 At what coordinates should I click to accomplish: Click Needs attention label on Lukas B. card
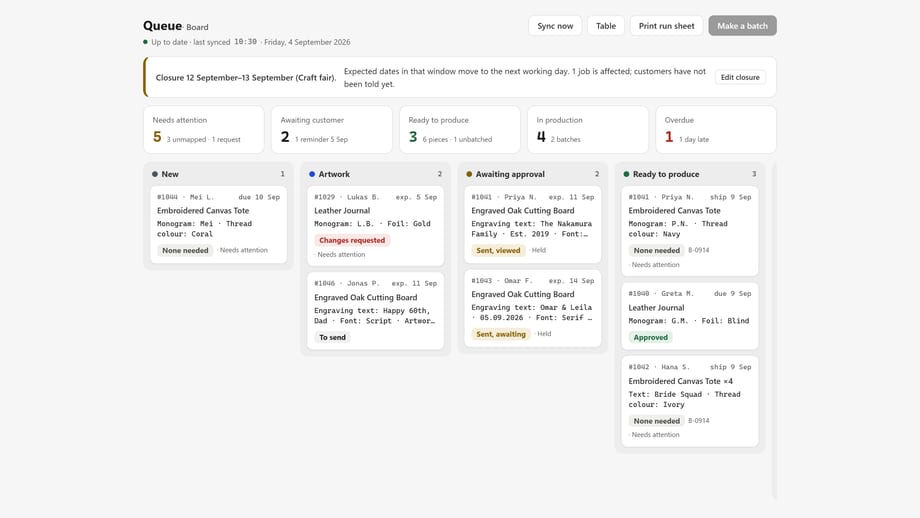[341, 255]
